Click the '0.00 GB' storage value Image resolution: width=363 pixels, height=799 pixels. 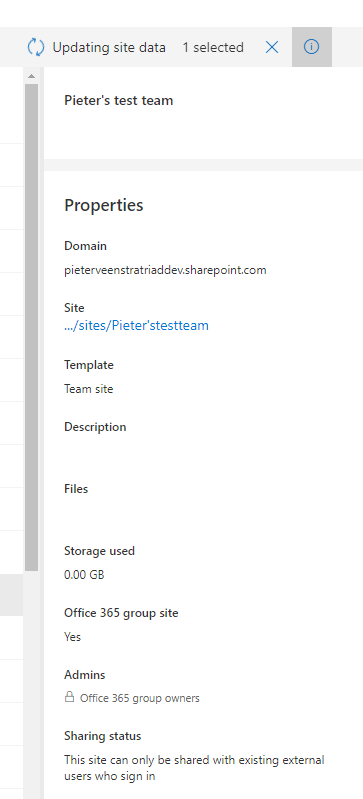tap(84, 575)
